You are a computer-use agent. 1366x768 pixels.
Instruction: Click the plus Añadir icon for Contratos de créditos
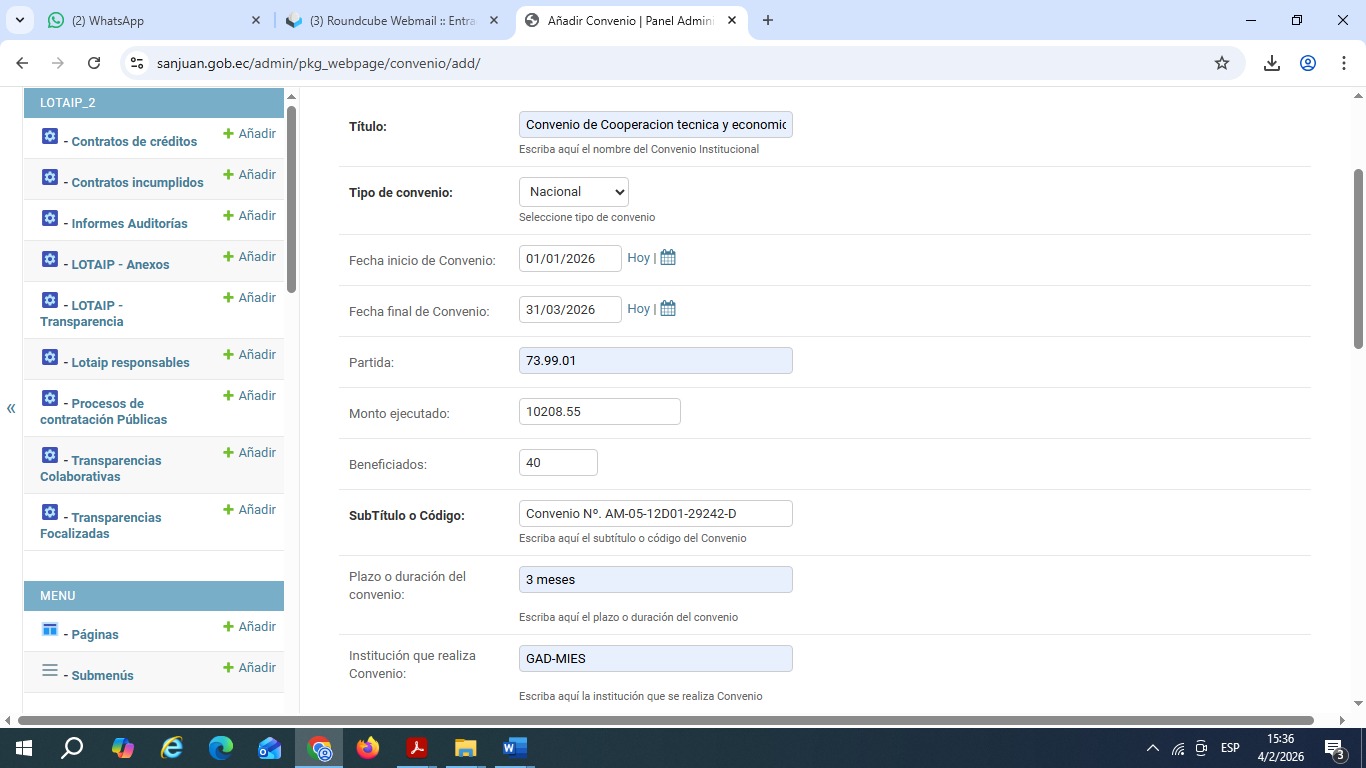(x=229, y=134)
